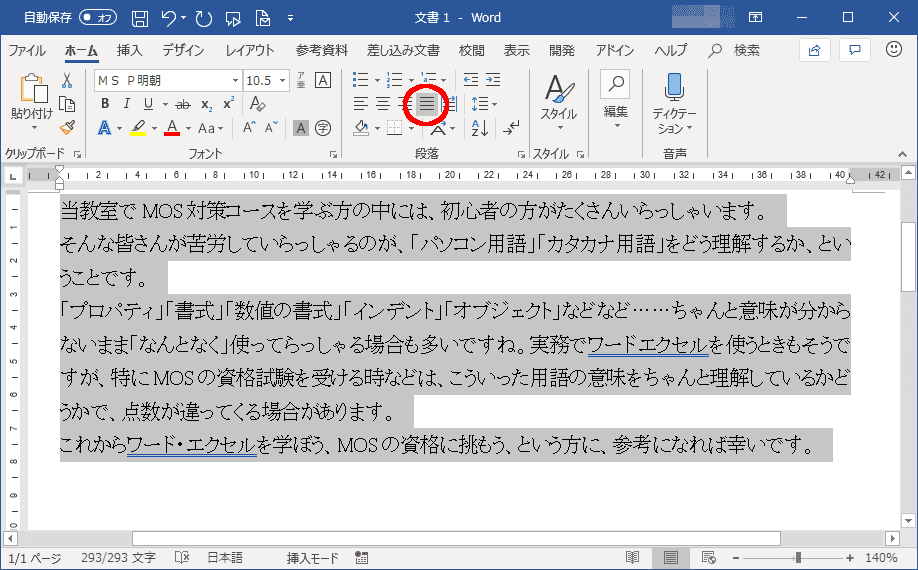Open the font name dropdown
This screenshot has width=918, height=570.
(x=235, y=80)
